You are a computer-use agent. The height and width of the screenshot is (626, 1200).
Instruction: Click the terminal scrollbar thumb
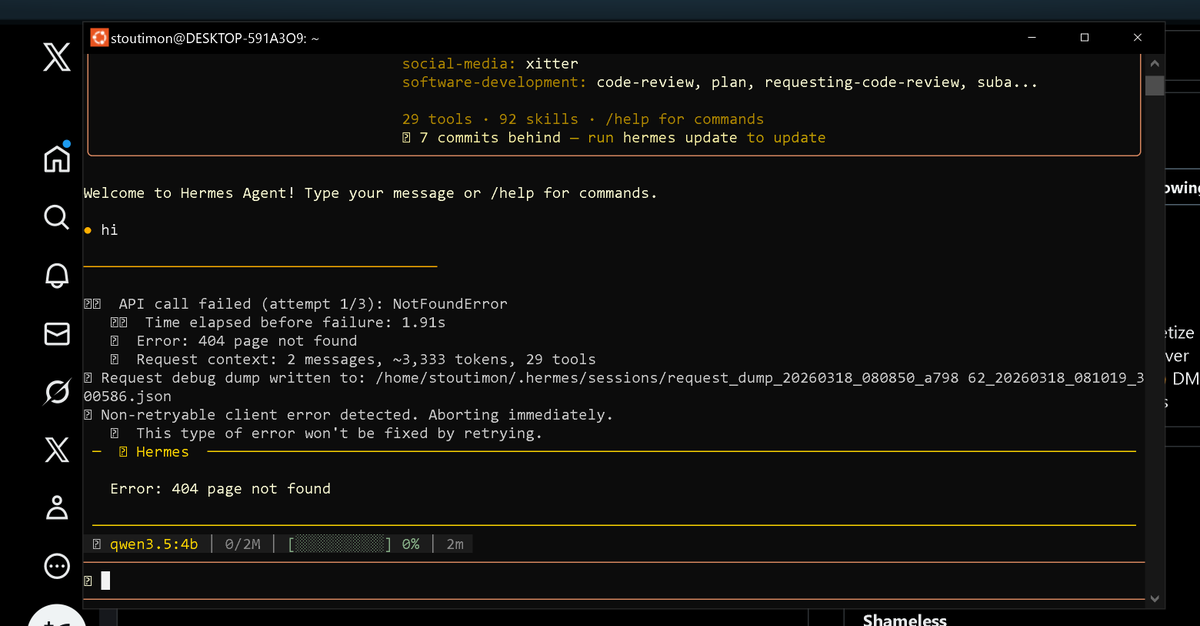[1155, 85]
